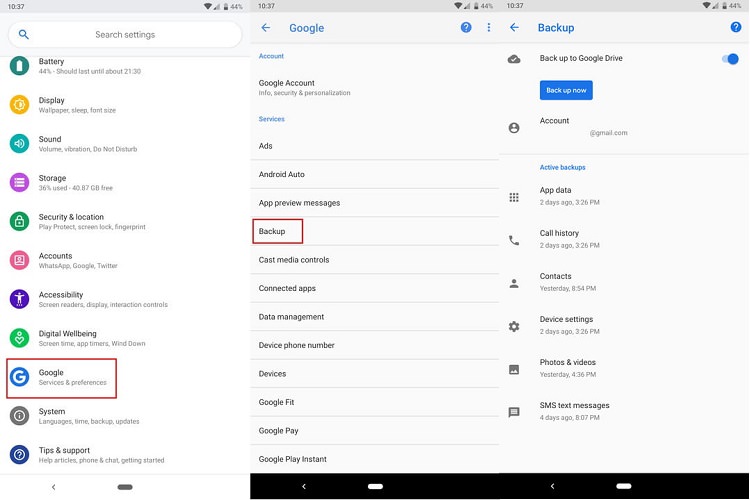This screenshot has height=500, width=750.
Task: Open App data backup details
Action: click(624, 196)
